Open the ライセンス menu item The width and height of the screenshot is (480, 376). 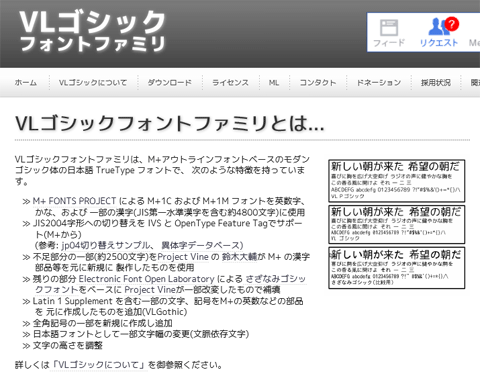[231, 82]
